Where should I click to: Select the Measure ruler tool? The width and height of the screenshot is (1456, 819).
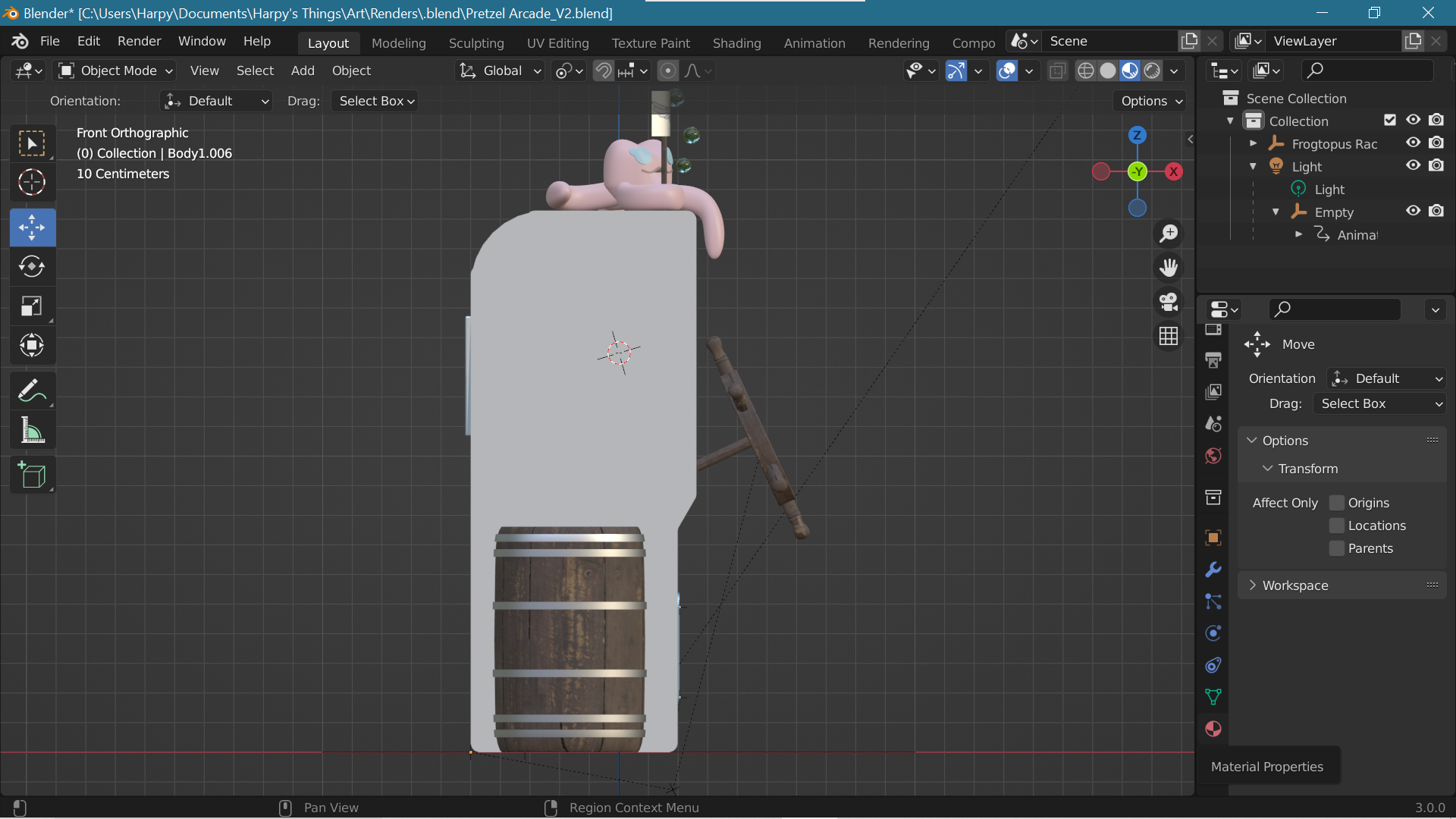(x=32, y=431)
